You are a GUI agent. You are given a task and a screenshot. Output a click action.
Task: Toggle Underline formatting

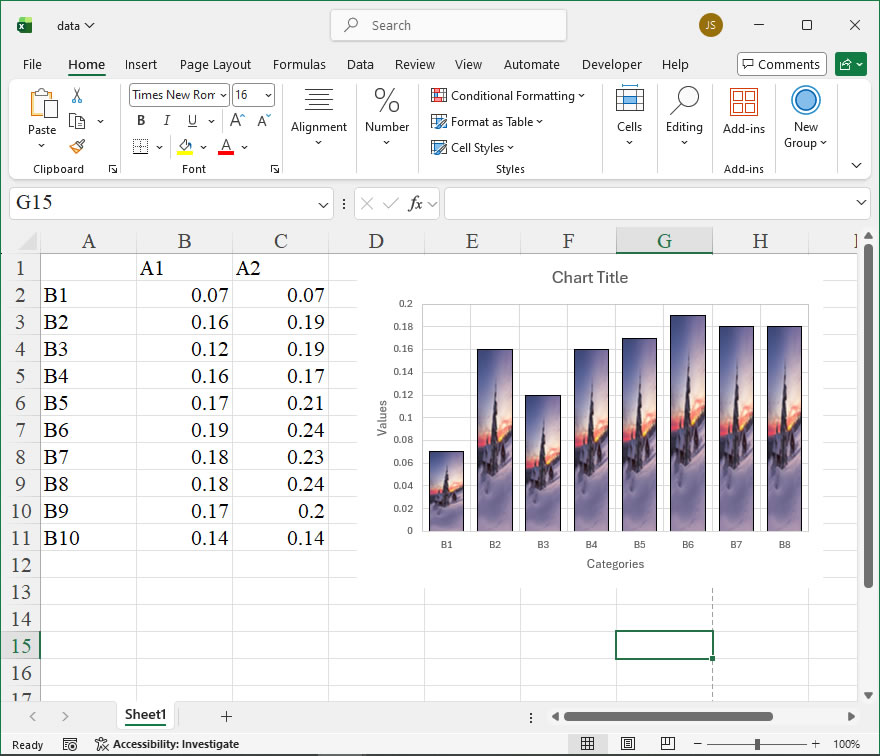pos(191,121)
